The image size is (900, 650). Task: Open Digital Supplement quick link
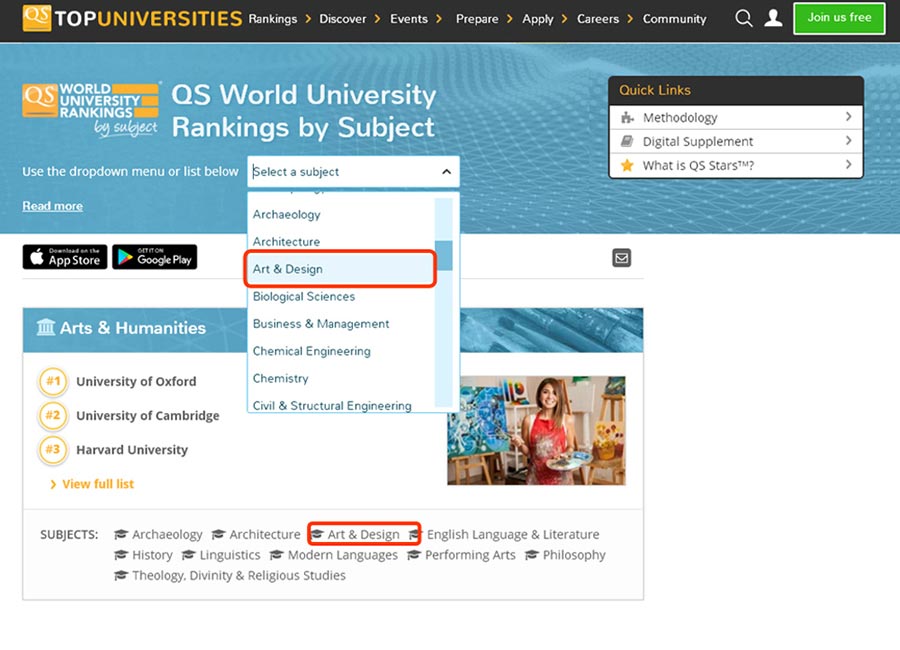(x=736, y=141)
